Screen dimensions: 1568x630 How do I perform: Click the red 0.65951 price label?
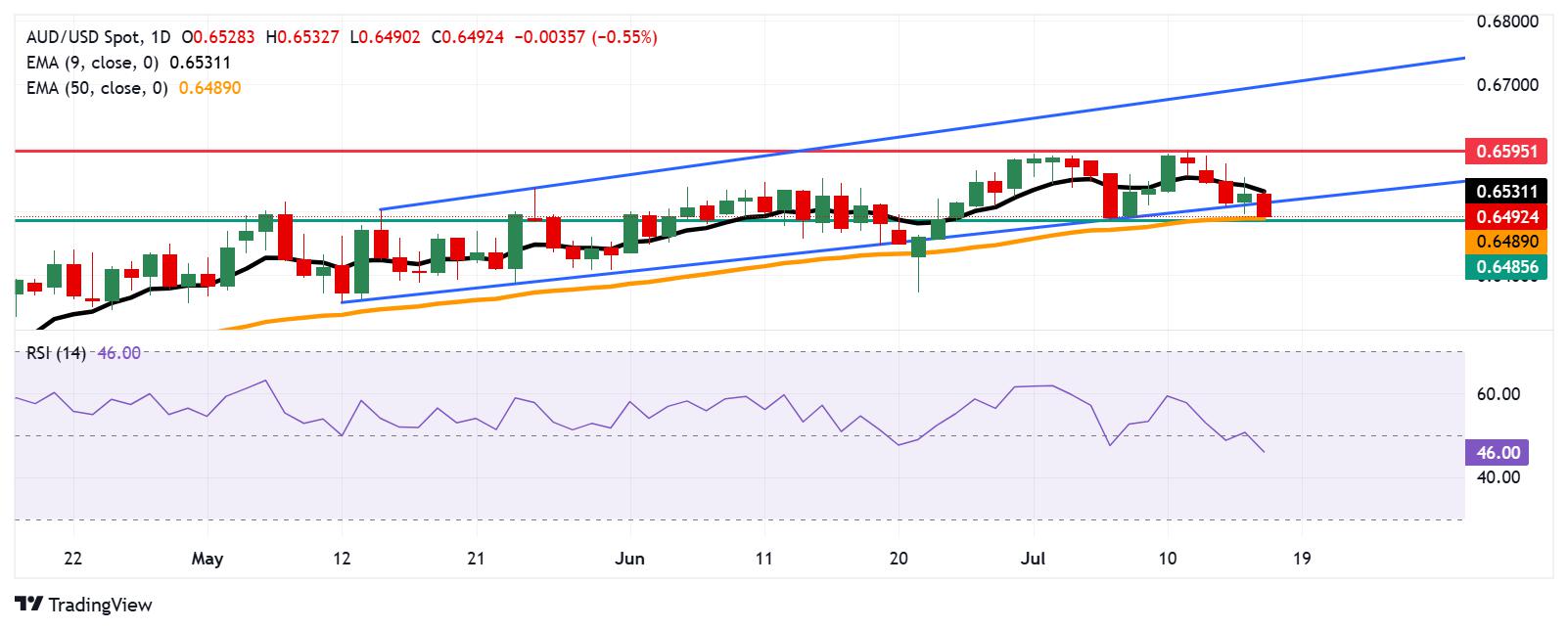coord(1506,152)
